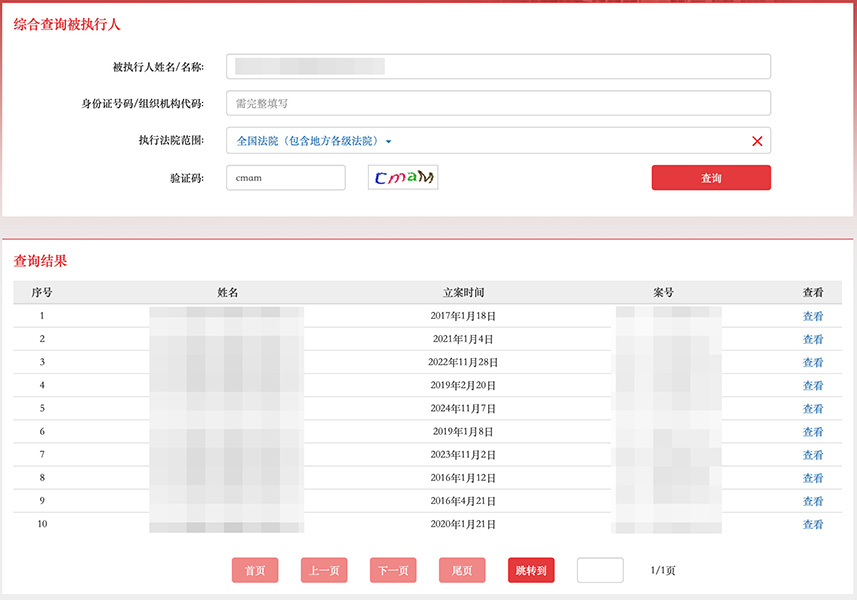Focus the 被执行人姓名/名称 input field

498,66
